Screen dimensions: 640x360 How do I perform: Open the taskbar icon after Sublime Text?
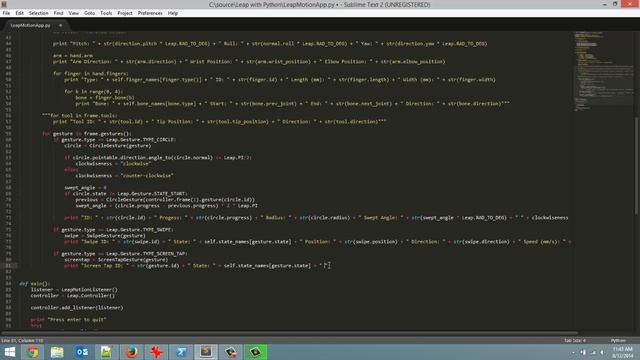coord(231,352)
